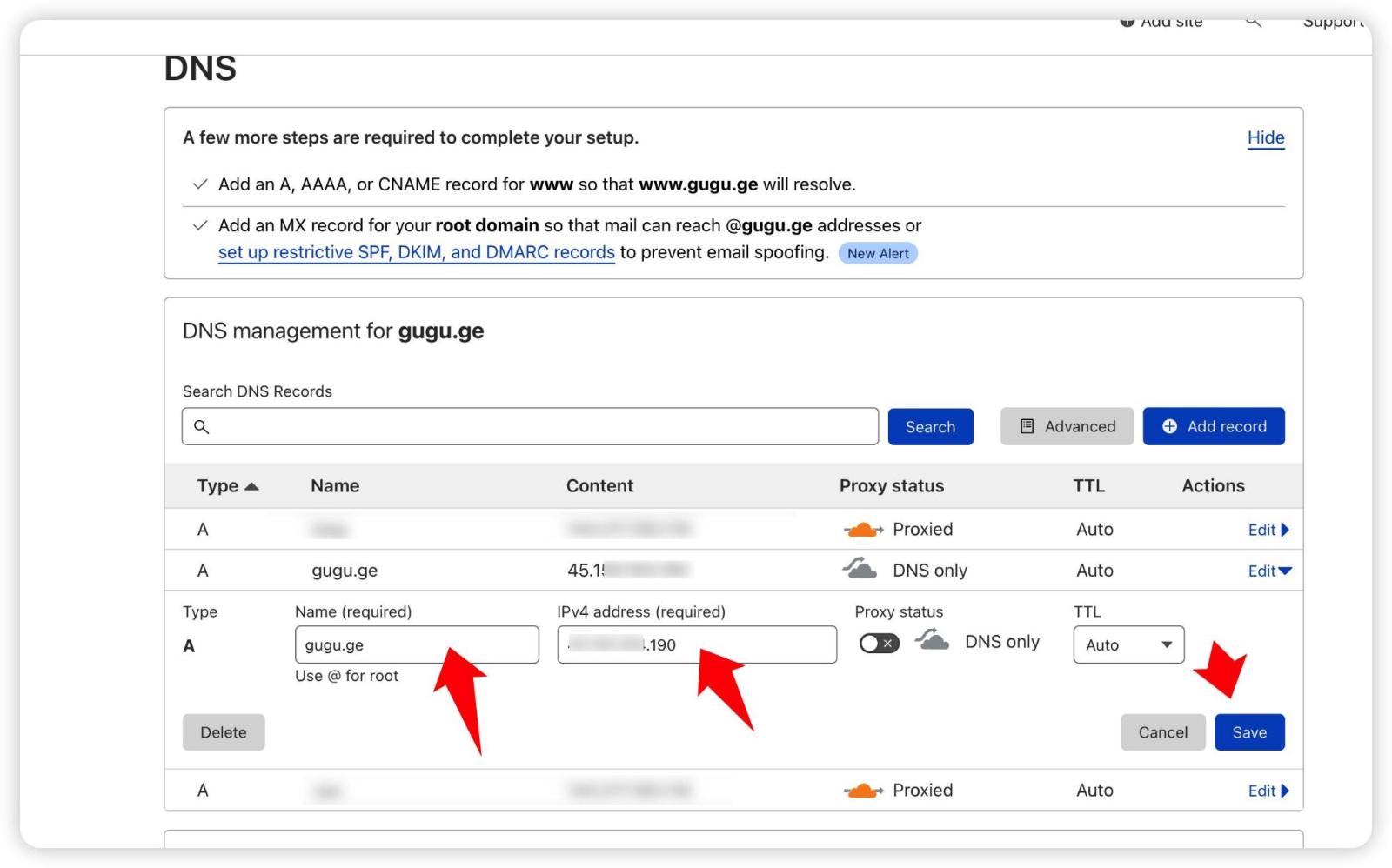This screenshot has height=868, width=1392.
Task: Open Add site in top navigation
Action: pos(1161,23)
